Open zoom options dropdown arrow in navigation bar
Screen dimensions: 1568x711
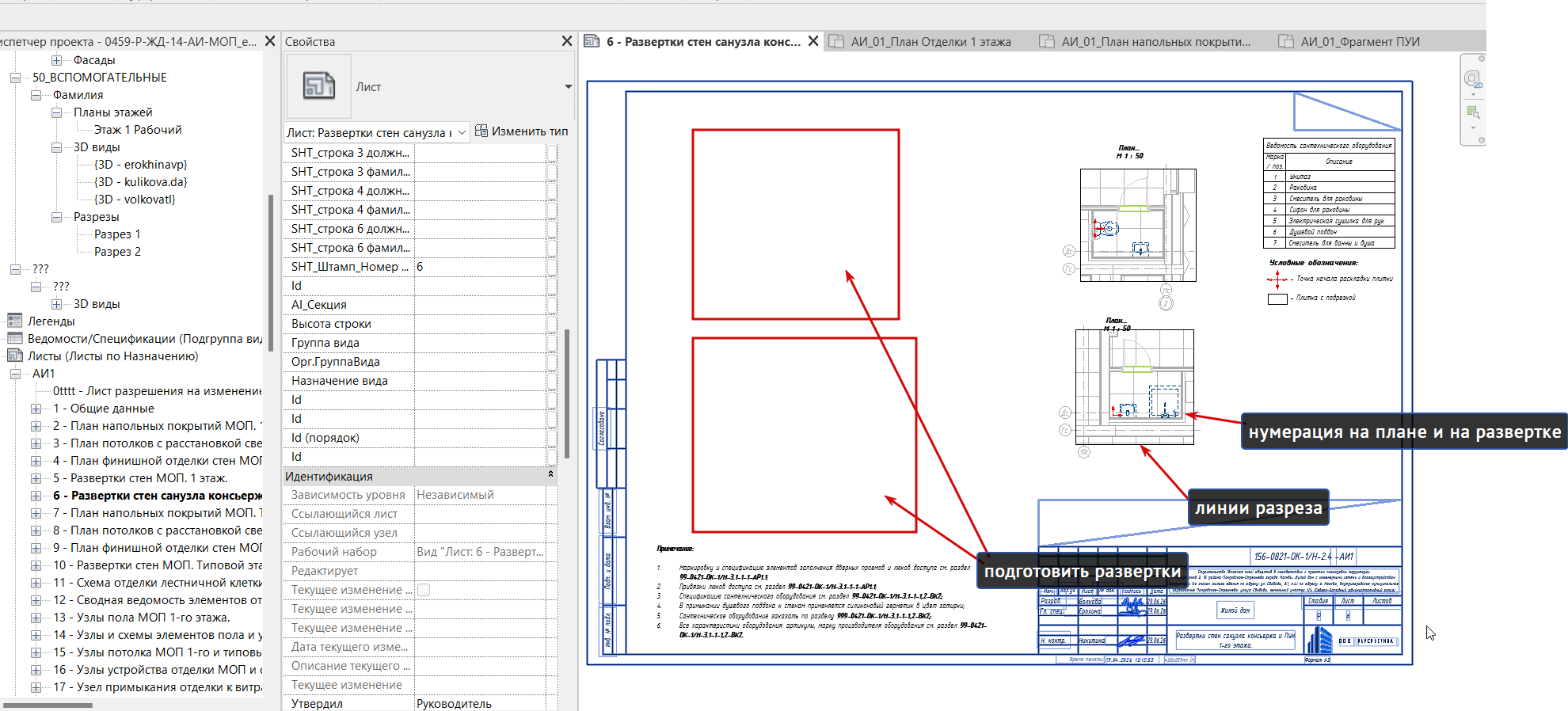coord(1473,127)
